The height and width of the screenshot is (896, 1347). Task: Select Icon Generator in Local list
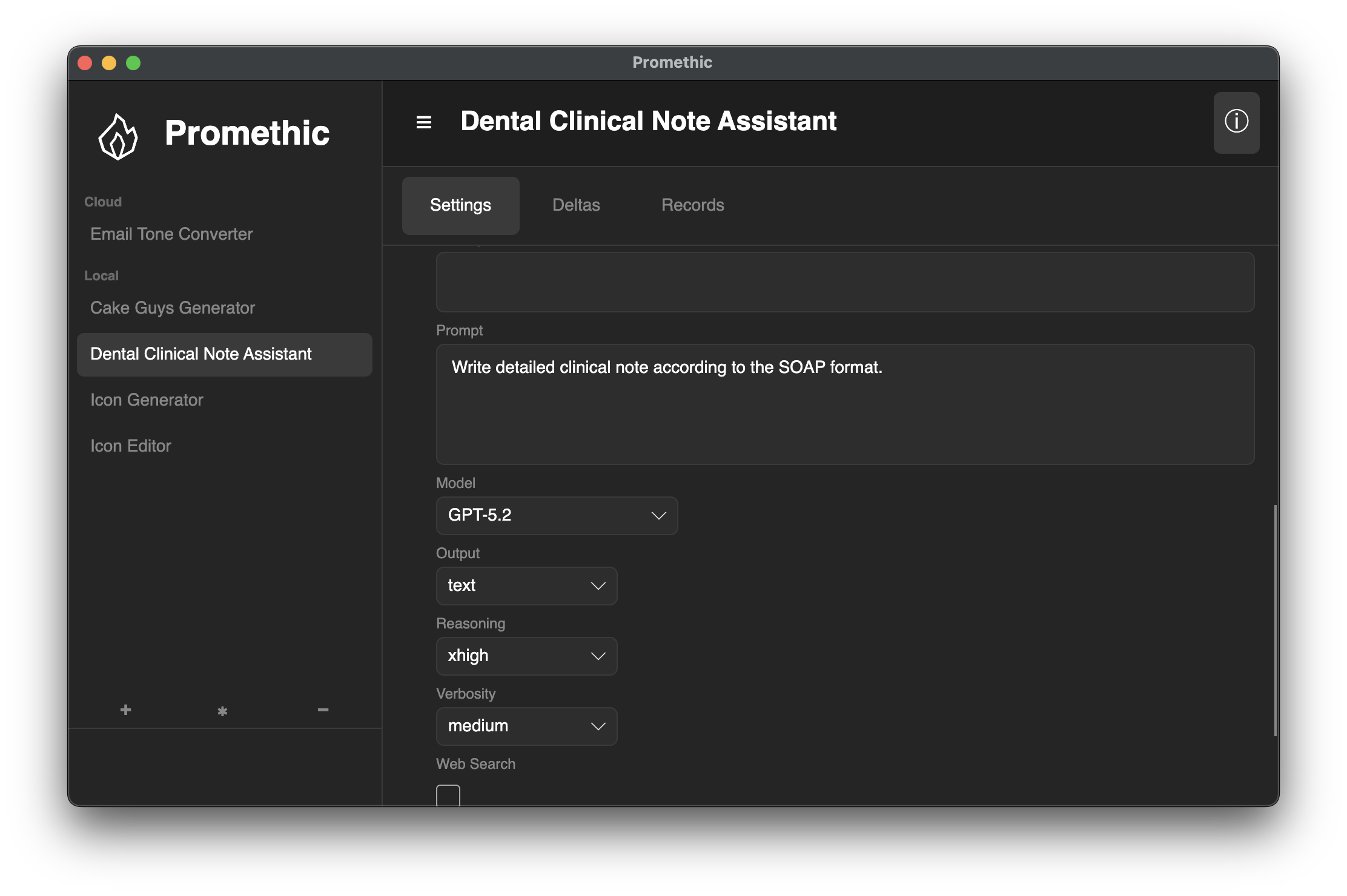coord(147,400)
